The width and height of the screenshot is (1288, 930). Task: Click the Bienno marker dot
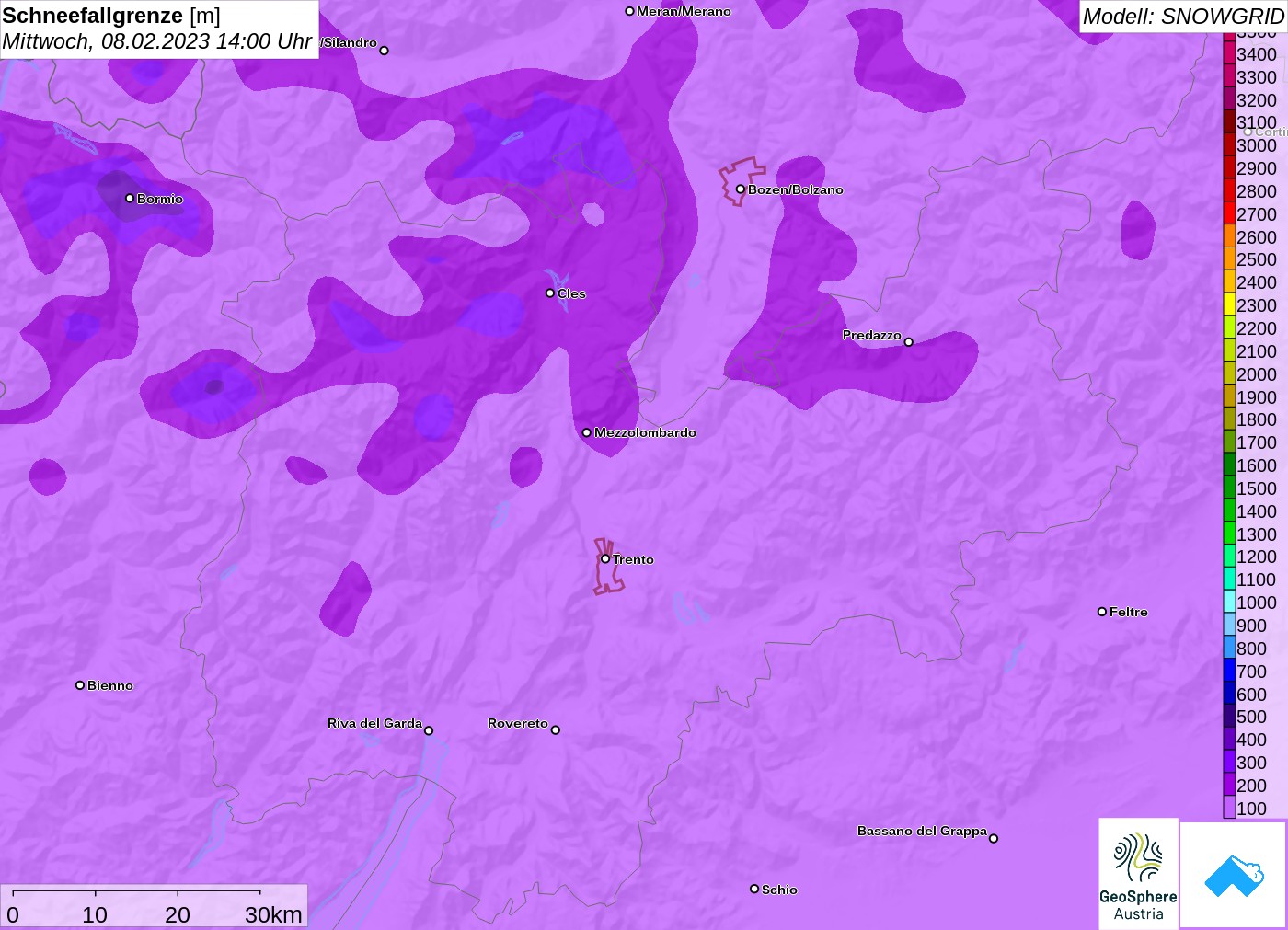coord(80,684)
